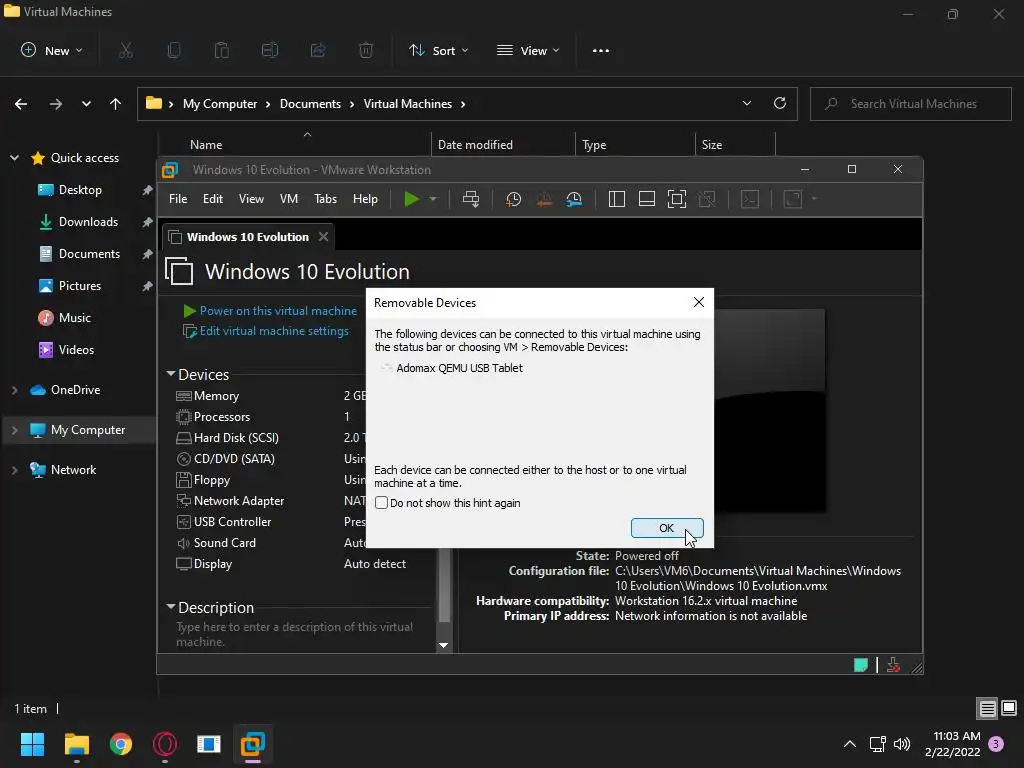The height and width of the screenshot is (768, 1024).
Task: Click Delete trash icon in File Explorer
Action: 366,50
